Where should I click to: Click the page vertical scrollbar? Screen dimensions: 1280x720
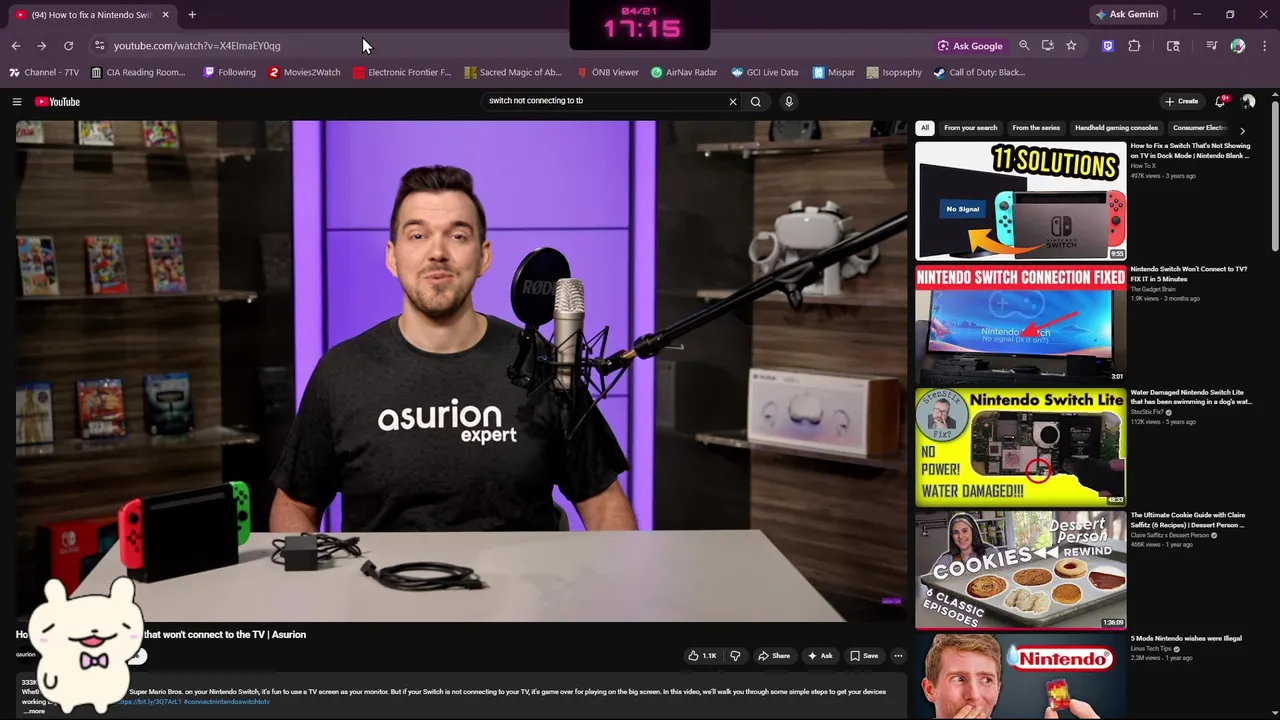point(1275,175)
